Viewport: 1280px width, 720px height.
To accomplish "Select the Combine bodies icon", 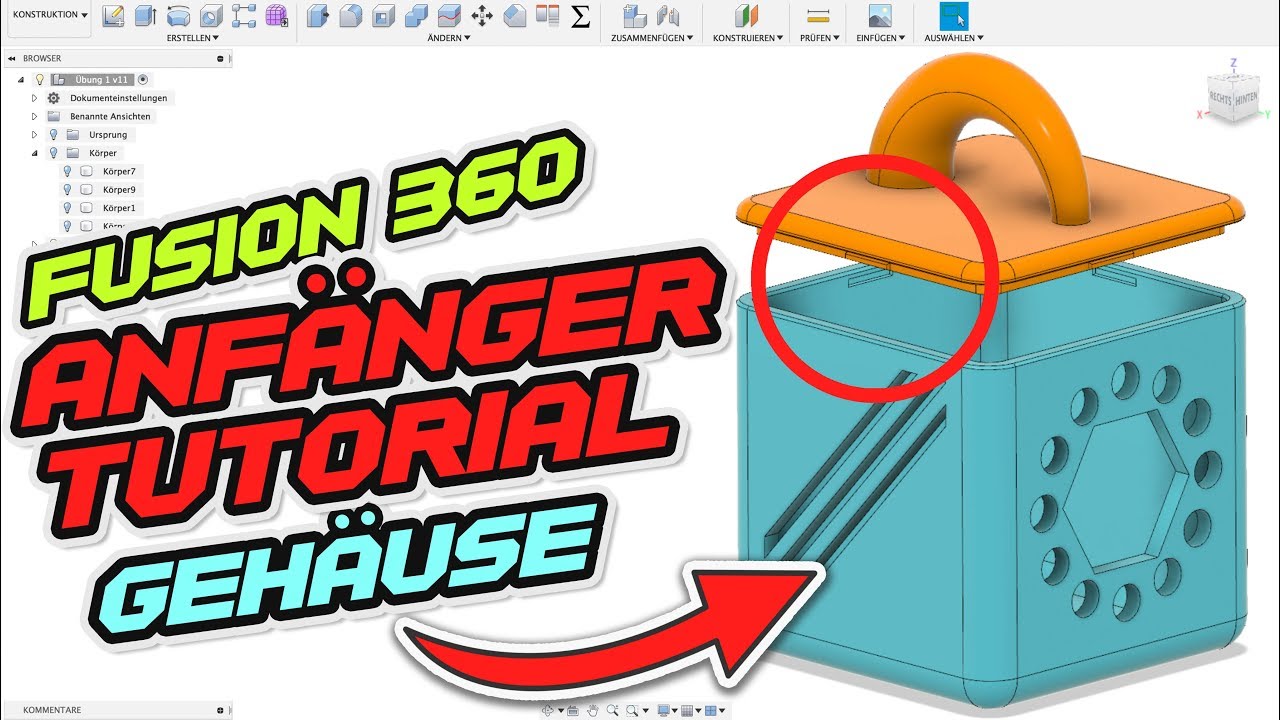I will [x=416, y=15].
